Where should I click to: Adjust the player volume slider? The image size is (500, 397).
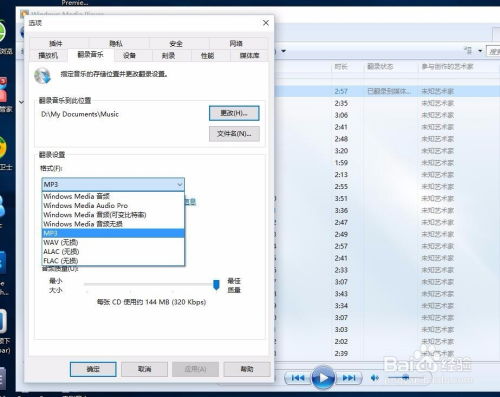406,377
